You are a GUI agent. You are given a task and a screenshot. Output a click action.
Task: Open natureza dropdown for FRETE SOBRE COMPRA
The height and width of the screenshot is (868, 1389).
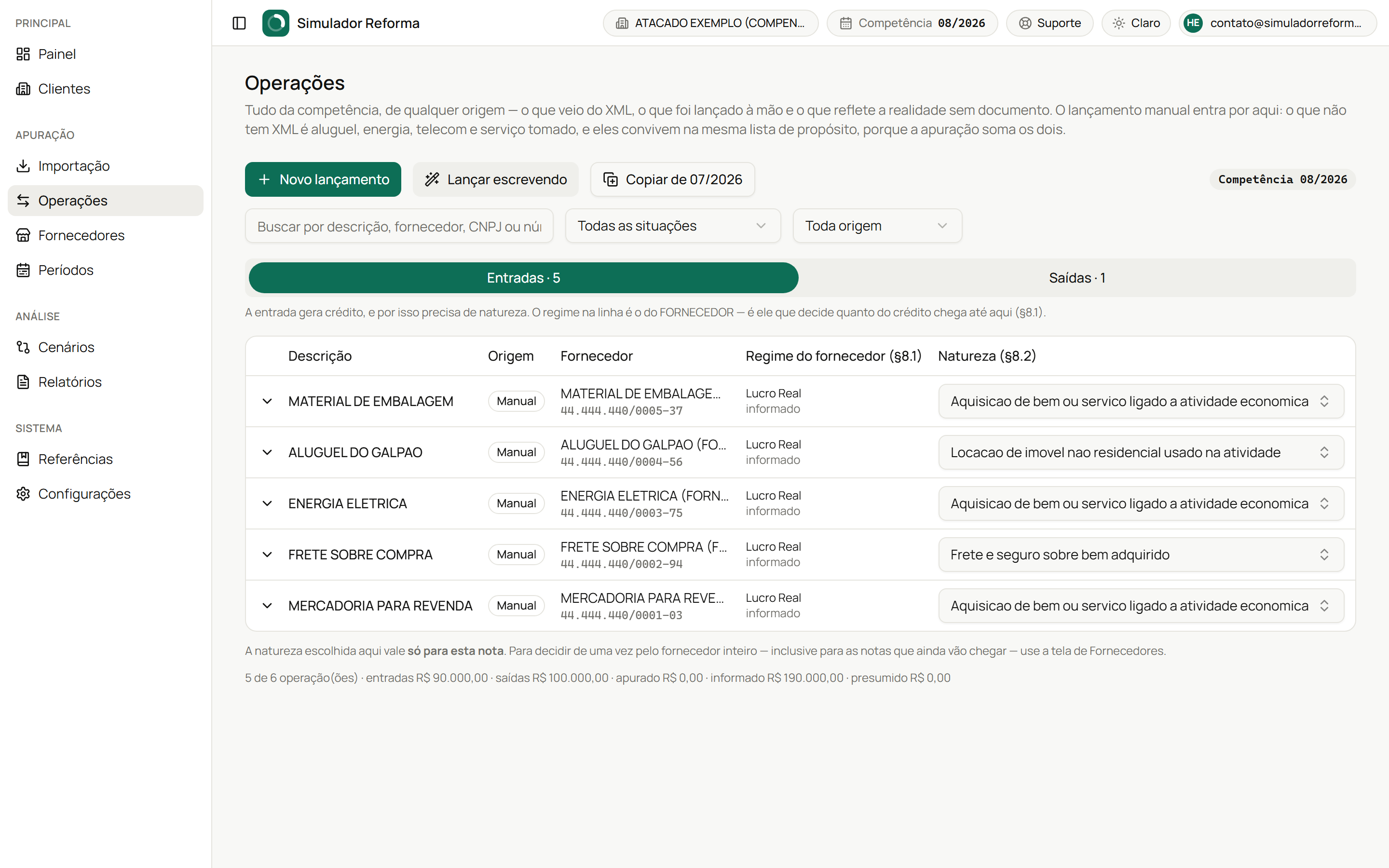pyautogui.click(x=1141, y=555)
